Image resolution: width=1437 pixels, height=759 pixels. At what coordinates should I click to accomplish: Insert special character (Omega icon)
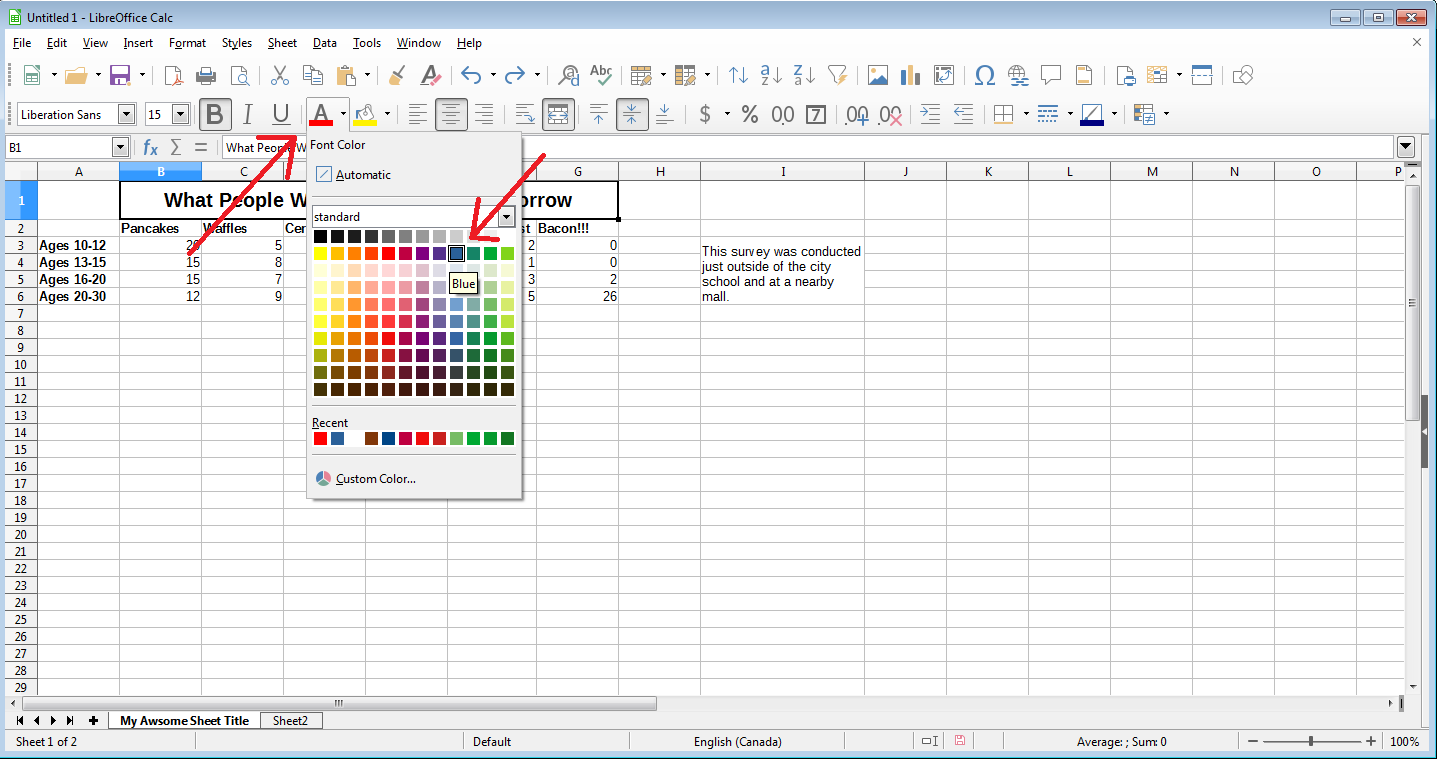(x=984, y=75)
